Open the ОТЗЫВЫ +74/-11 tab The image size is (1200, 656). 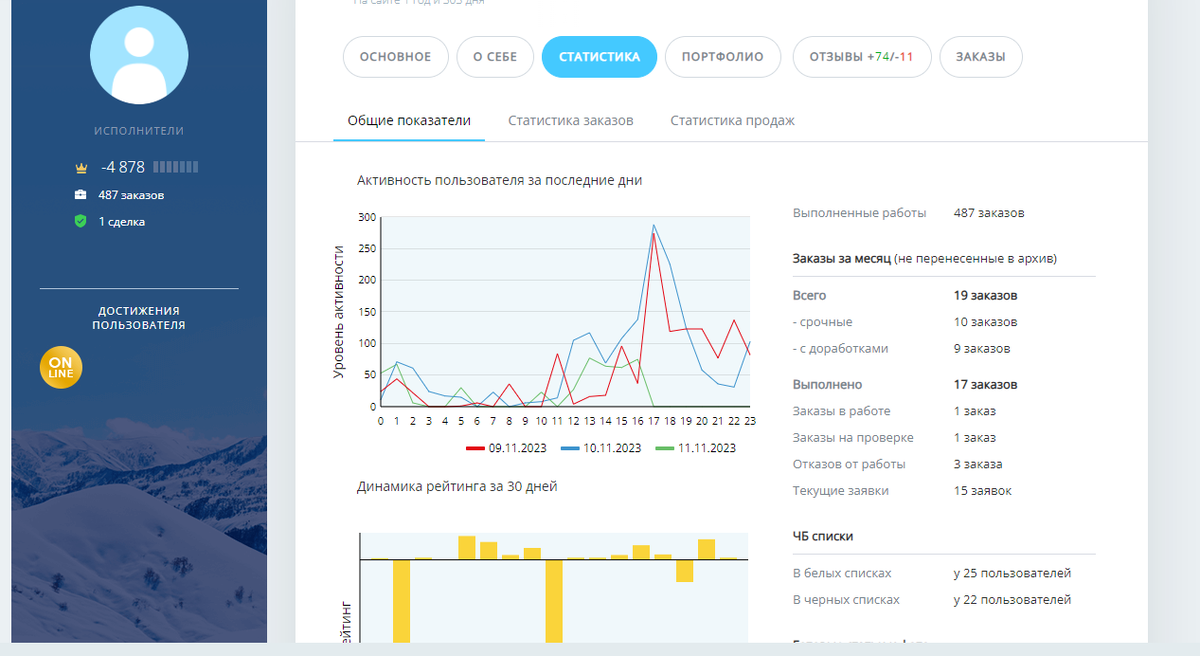[x=862, y=57]
